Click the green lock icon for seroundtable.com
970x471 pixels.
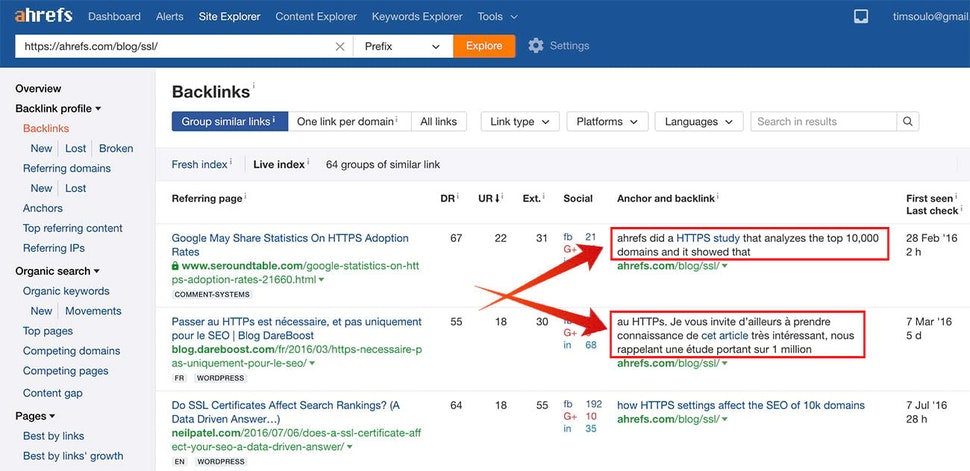(176, 266)
